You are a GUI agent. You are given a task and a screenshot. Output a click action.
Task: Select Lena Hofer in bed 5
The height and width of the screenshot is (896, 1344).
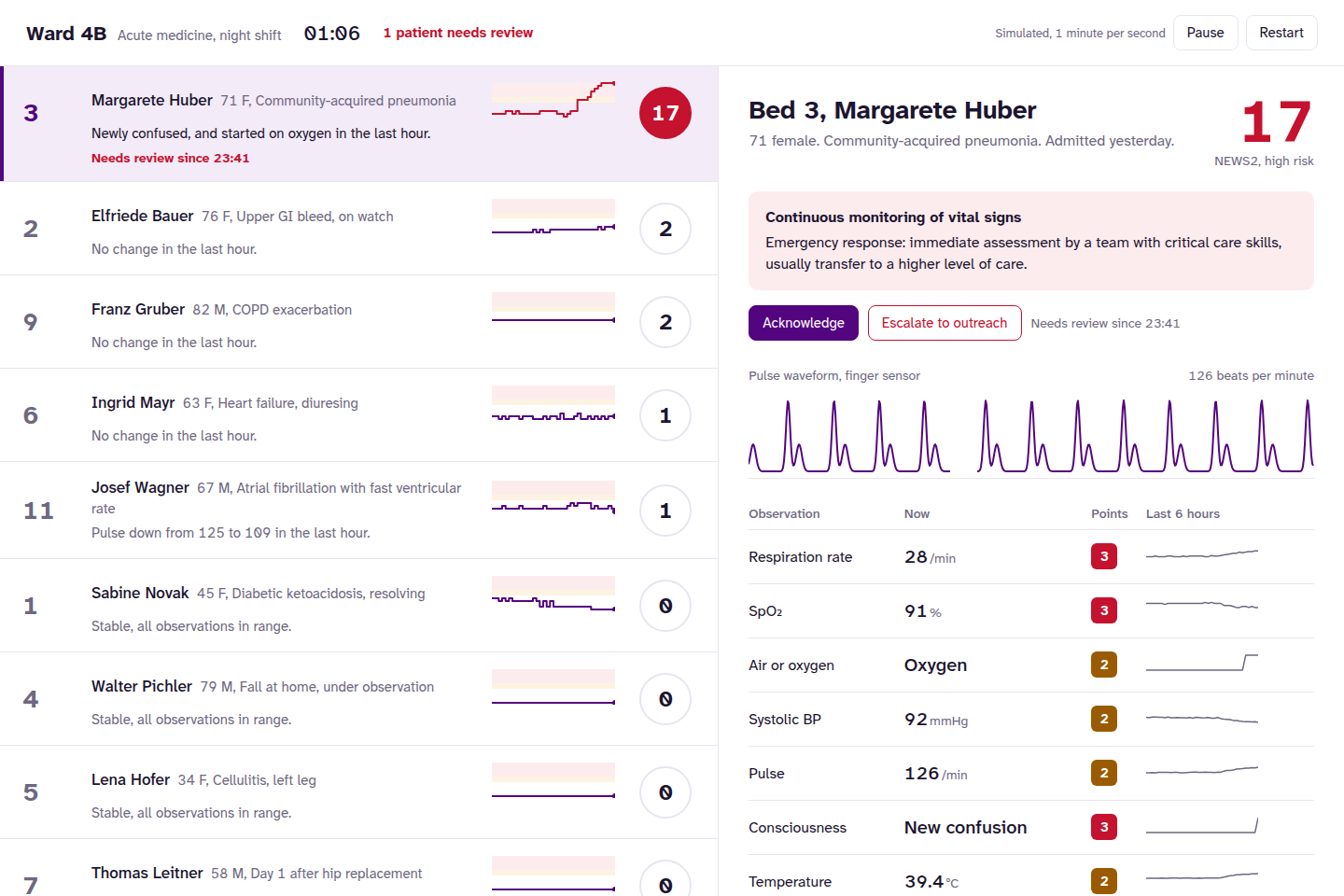pyautogui.click(x=359, y=792)
